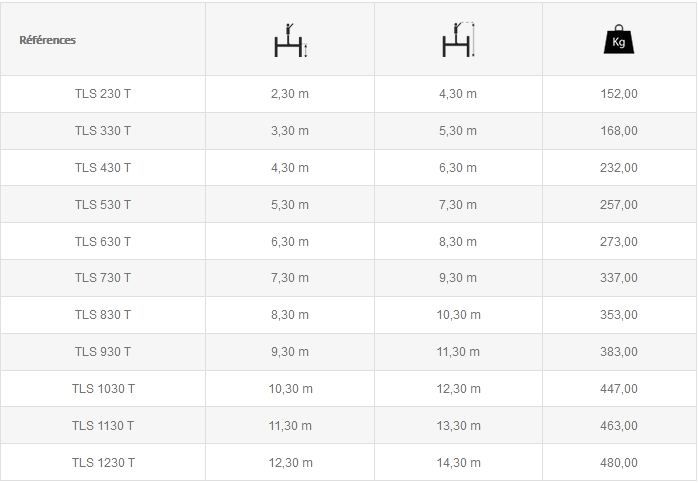
Task: Click the Kg weight icon
Action: pyautogui.click(x=619, y=40)
